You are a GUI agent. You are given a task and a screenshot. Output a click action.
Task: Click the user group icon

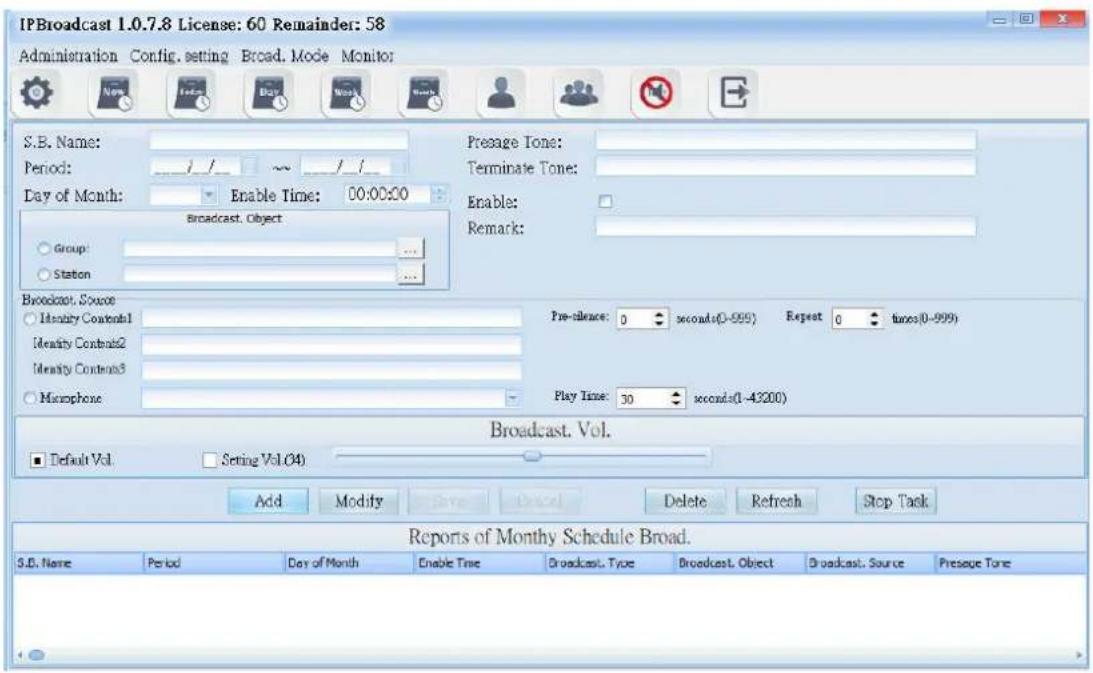579,93
